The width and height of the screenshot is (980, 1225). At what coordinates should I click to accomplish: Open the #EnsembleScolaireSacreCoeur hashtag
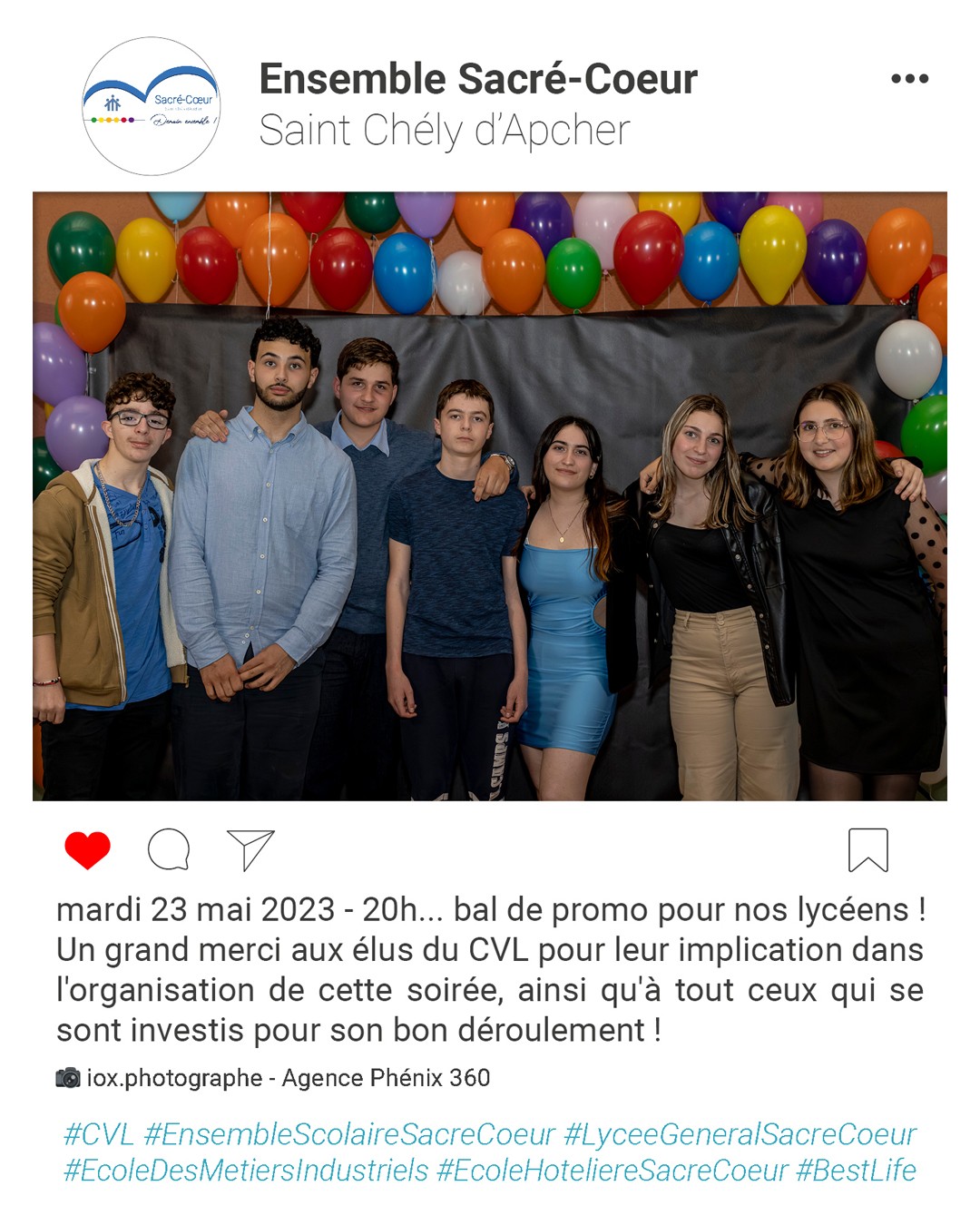tap(349, 1134)
